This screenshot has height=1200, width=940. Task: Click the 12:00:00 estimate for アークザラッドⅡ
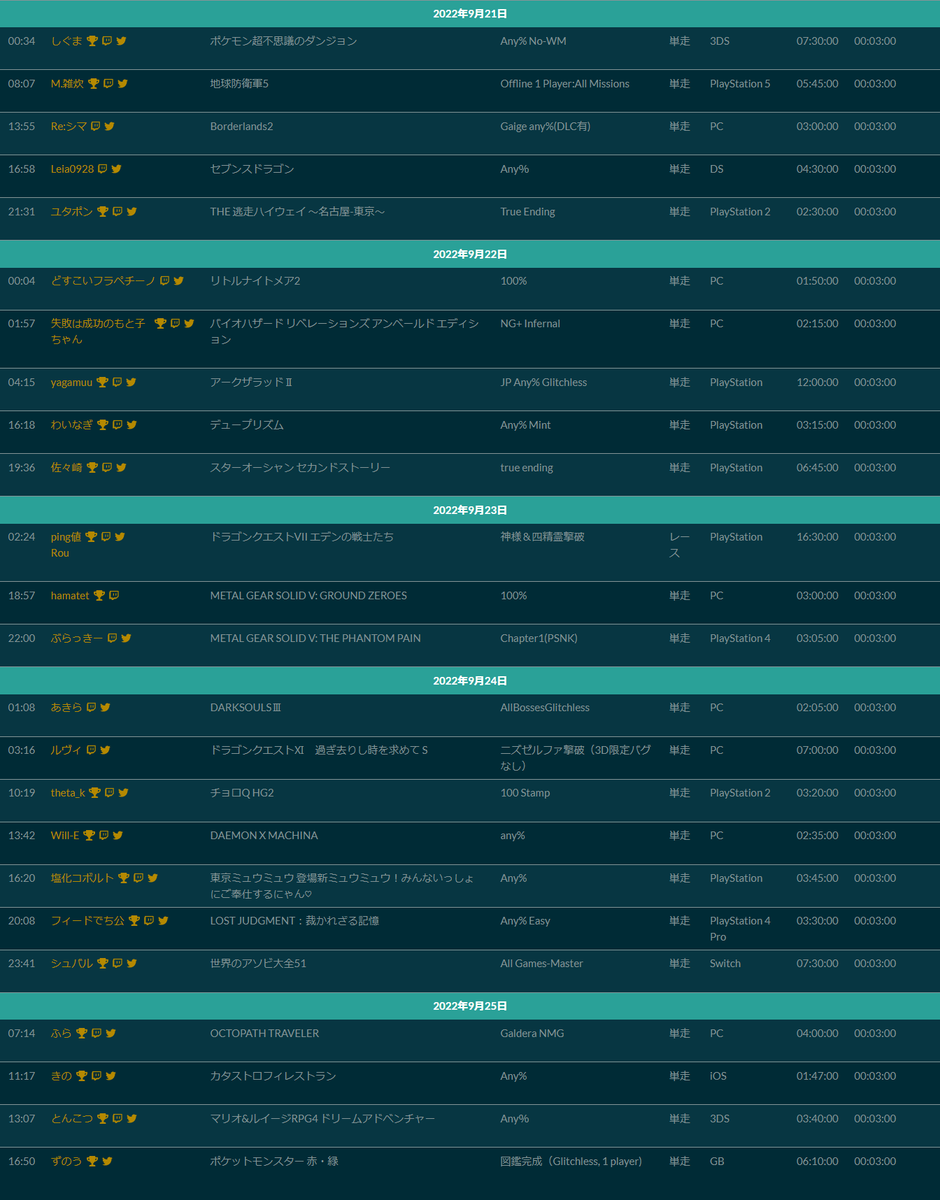pyautogui.click(x=817, y=382)
